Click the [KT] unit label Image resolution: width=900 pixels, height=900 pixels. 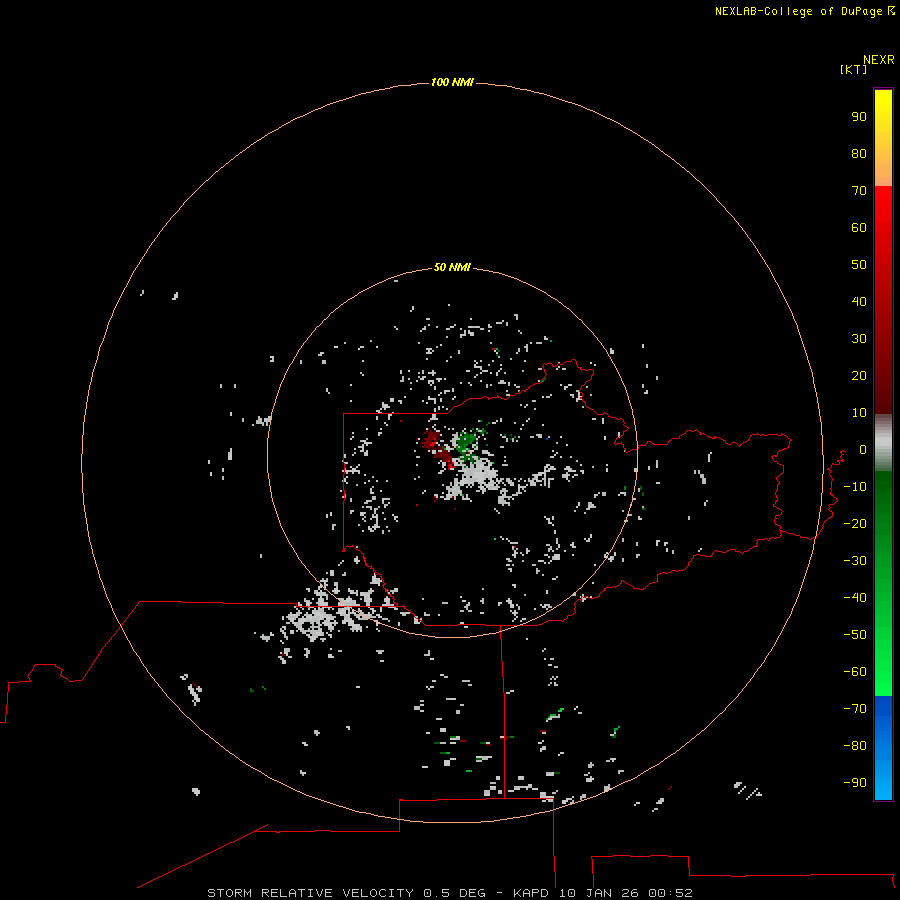854,69
